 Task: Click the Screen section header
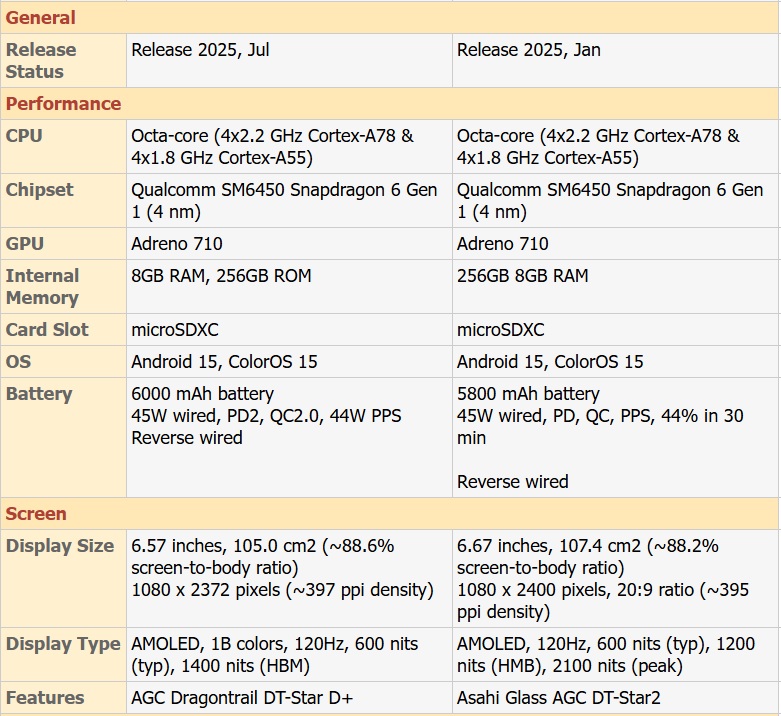(x=390, y=513)
